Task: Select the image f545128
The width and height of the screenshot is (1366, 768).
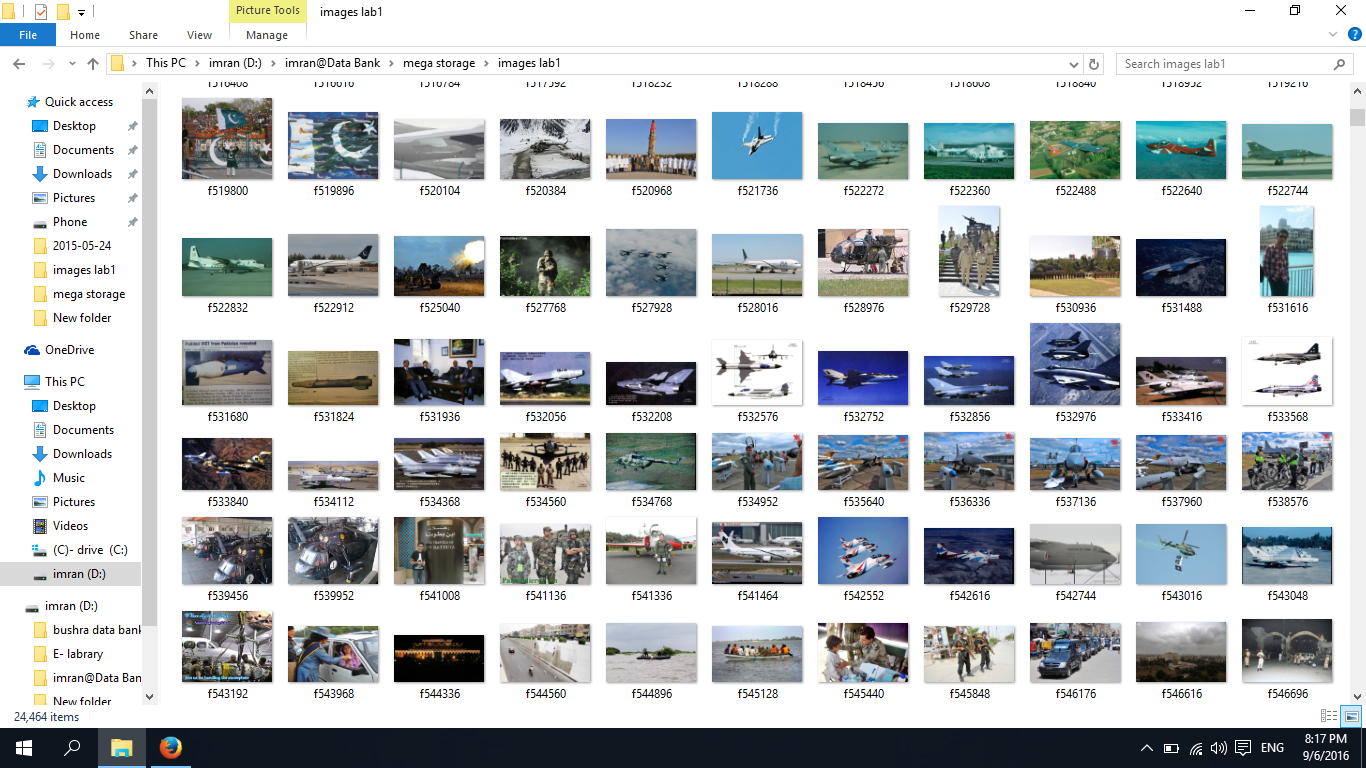Action: click(757, 654)
